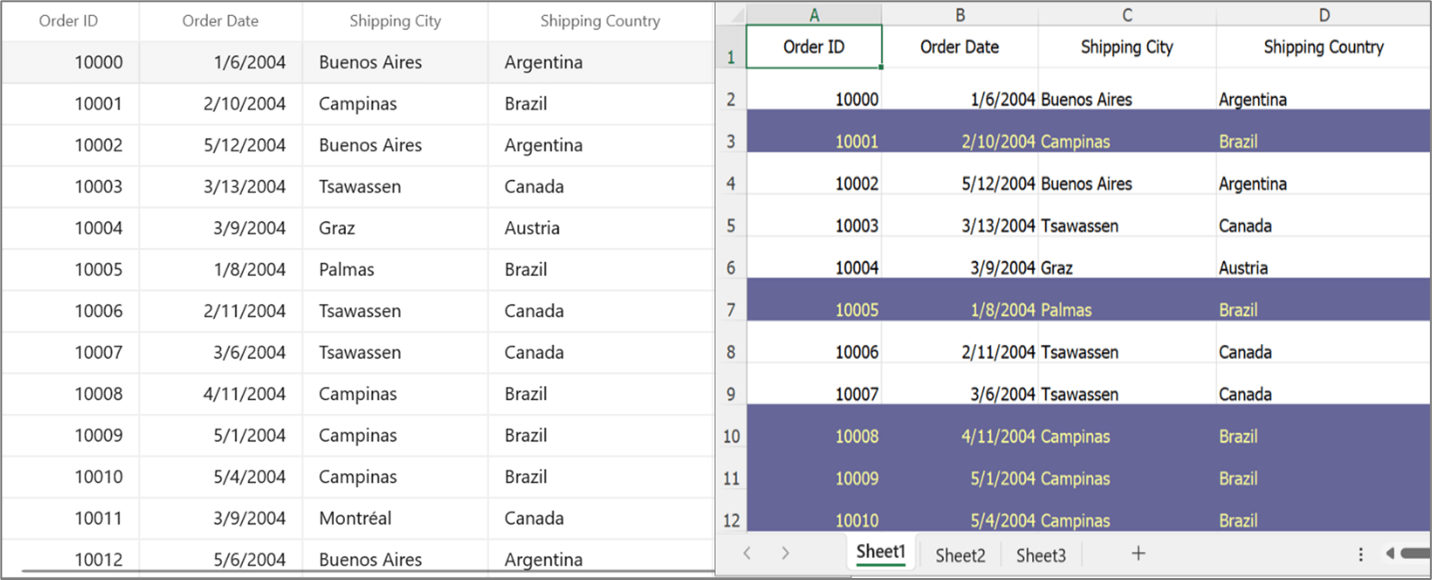This screenshot has height=580, width=1432.
Task: Open the sheet tab overflow ellipsis menu
Action: (x=1360, y=553)
